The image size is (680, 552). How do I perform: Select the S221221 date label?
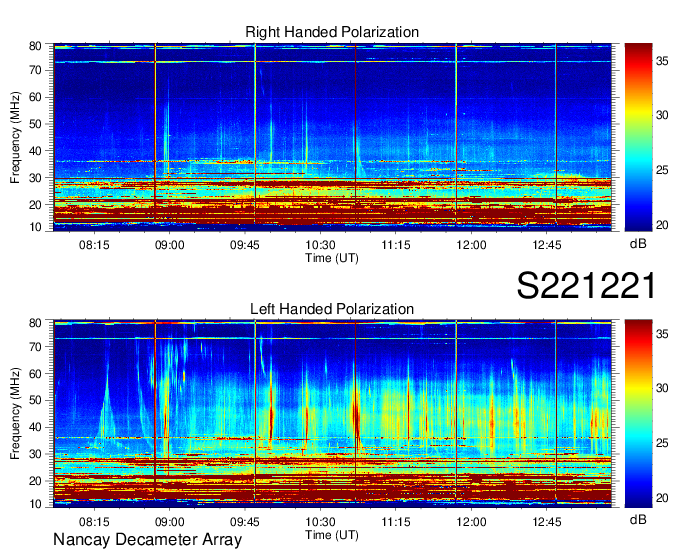point(586,286)
